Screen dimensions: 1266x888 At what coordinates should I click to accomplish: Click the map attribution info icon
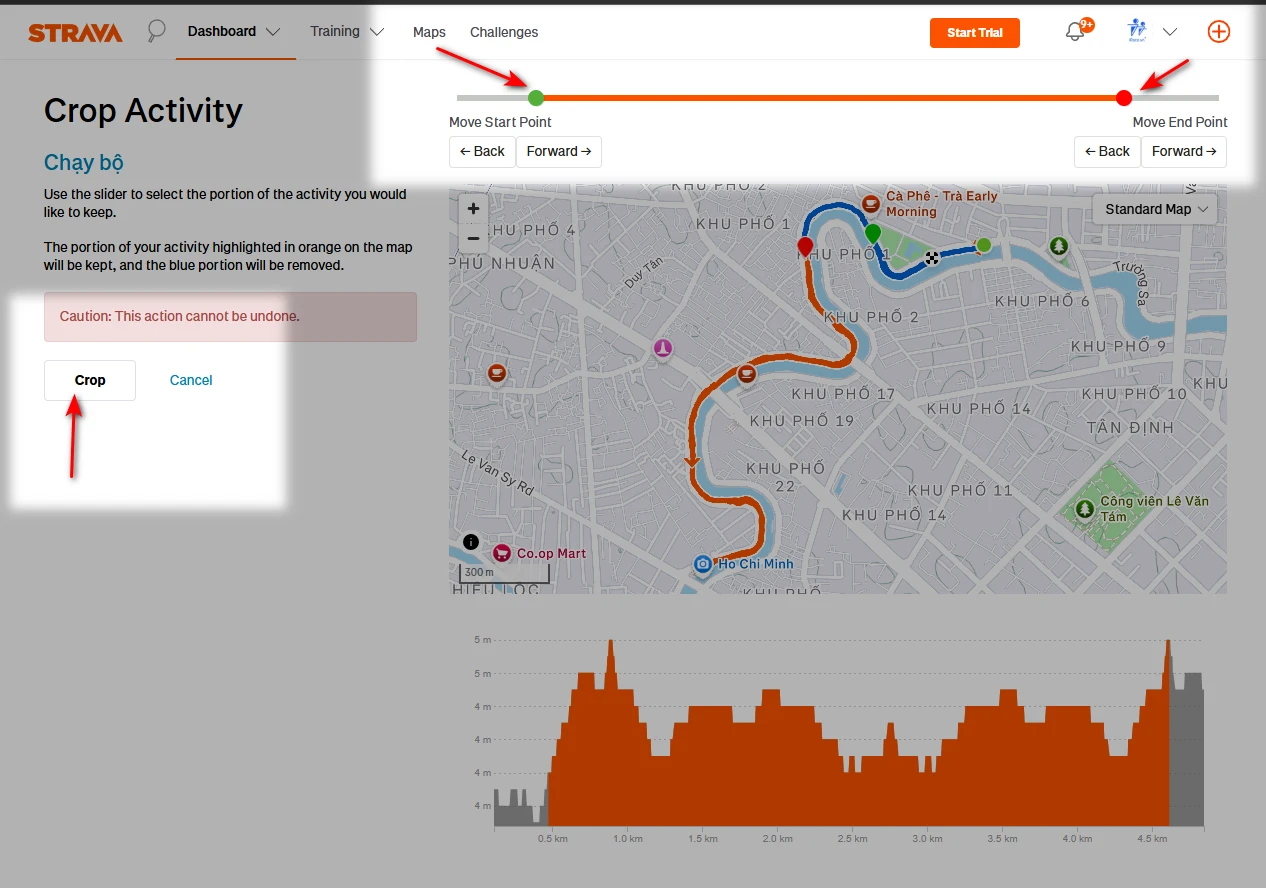click(470, 541)
